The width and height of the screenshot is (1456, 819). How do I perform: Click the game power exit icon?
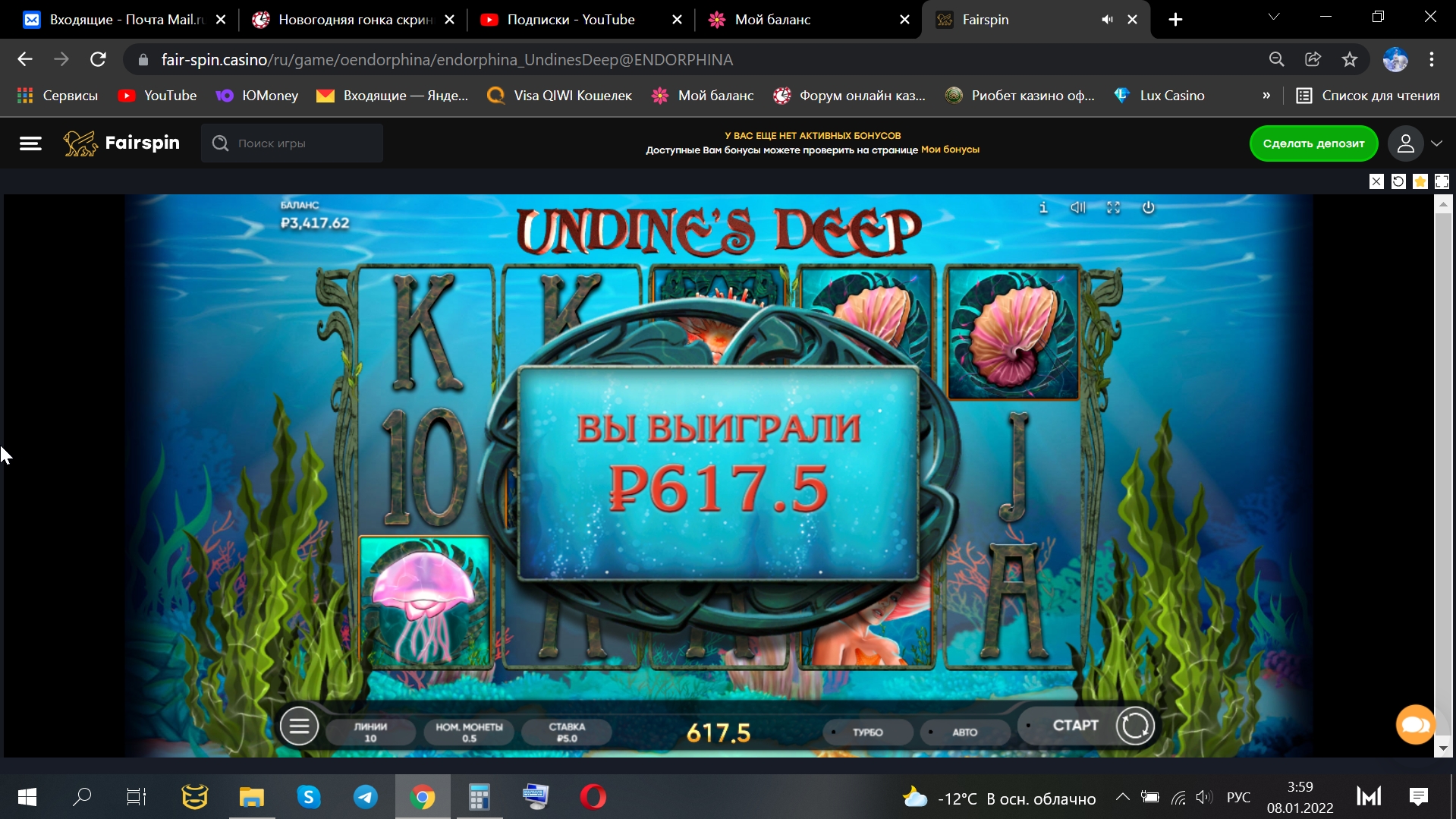point(1148,207)
